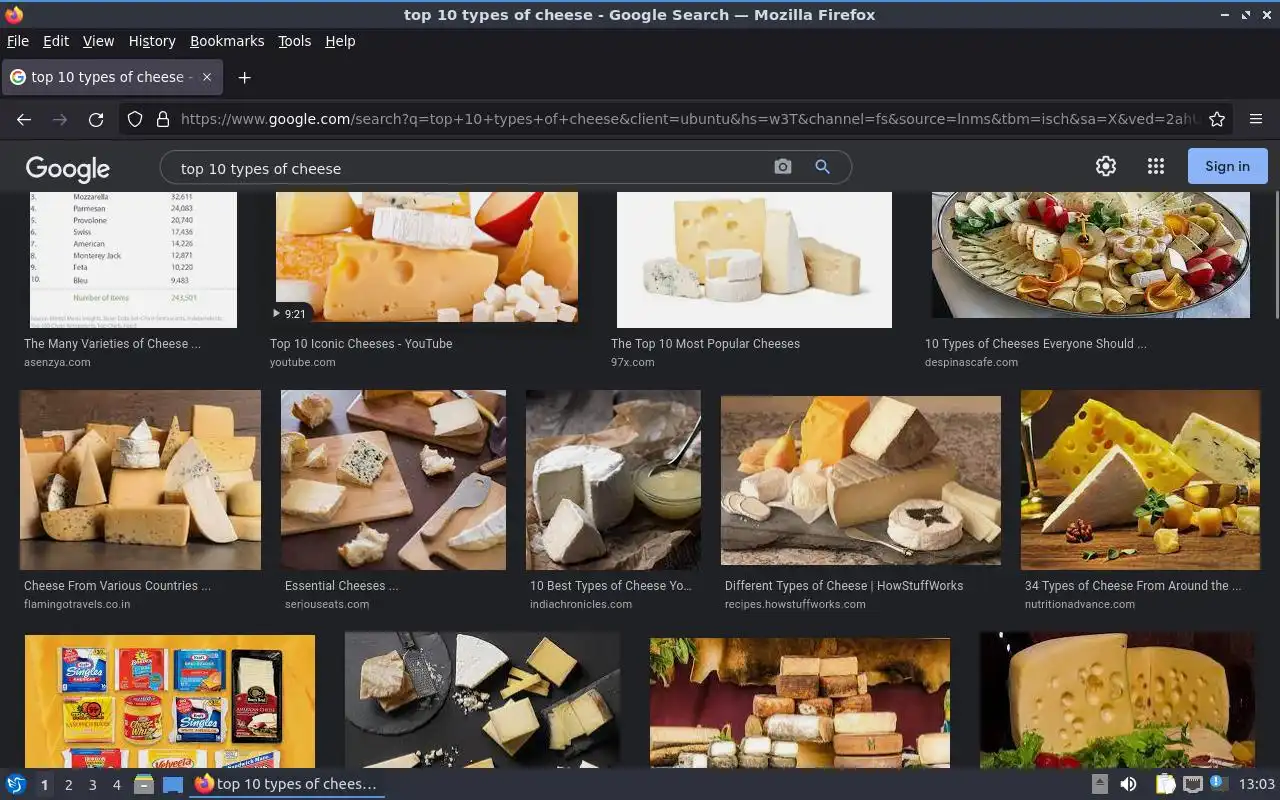This screenshot has height=800, width=1280.
Task: Open the file manager taskbar icon
Action: (x=144, y=784)
